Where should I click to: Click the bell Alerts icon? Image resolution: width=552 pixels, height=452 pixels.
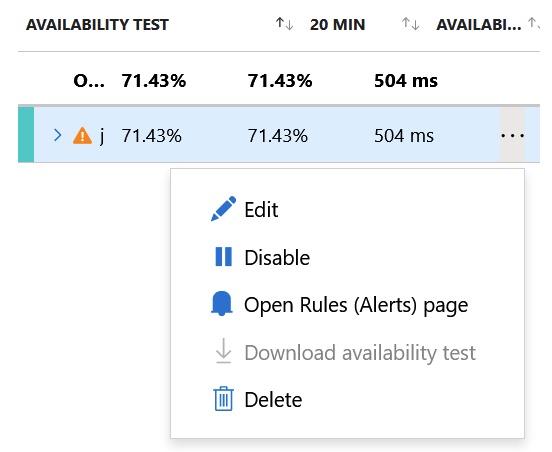pos(222,304)
